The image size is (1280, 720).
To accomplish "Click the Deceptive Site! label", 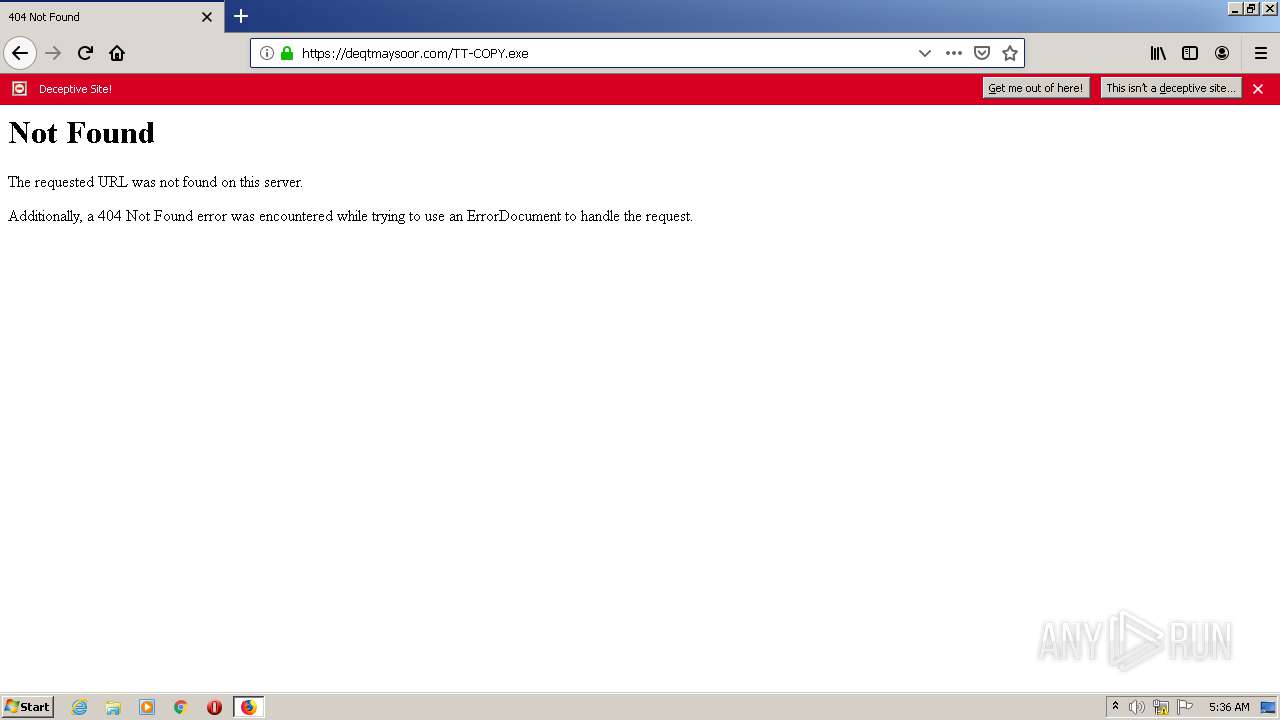I will [x=75, y=89].
